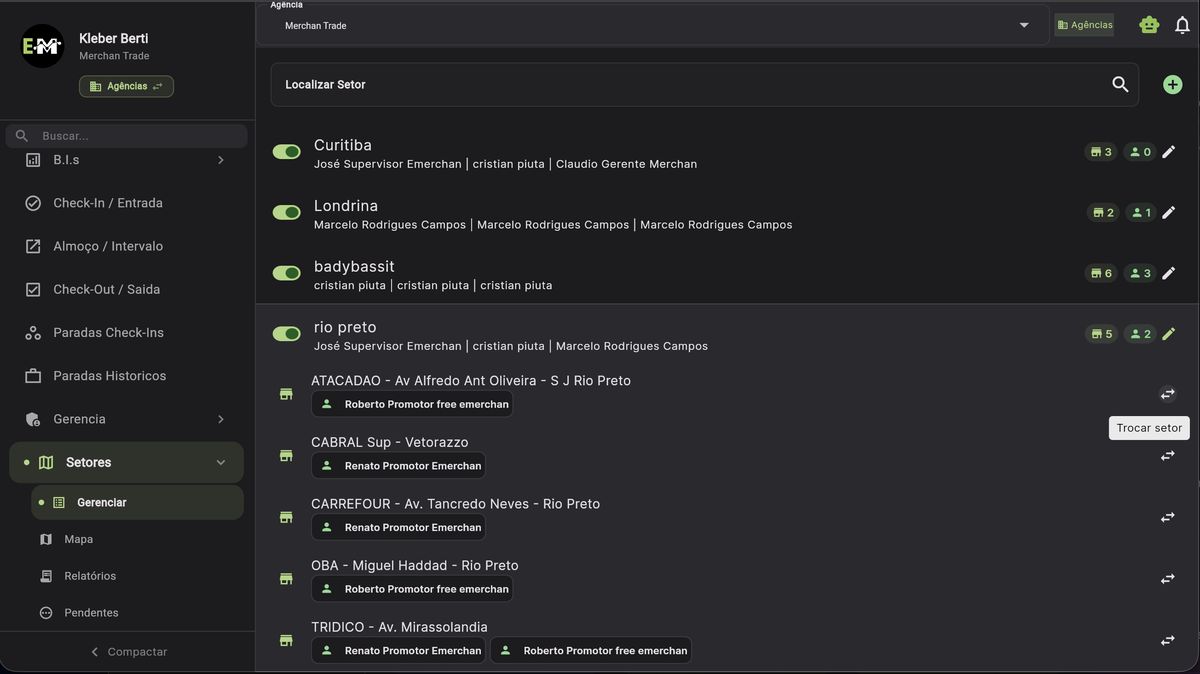This screenshot has width=1200, height=674.
Task: Click Agências button under user name
Action: click(126, 87)
